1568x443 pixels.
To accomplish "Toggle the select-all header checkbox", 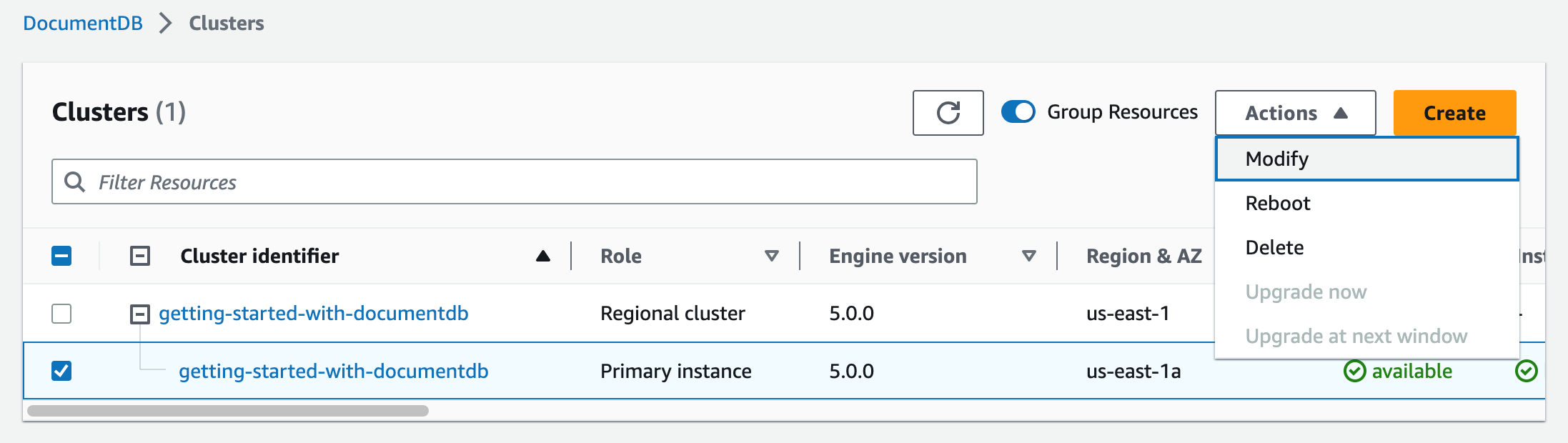I will point(61,256).
